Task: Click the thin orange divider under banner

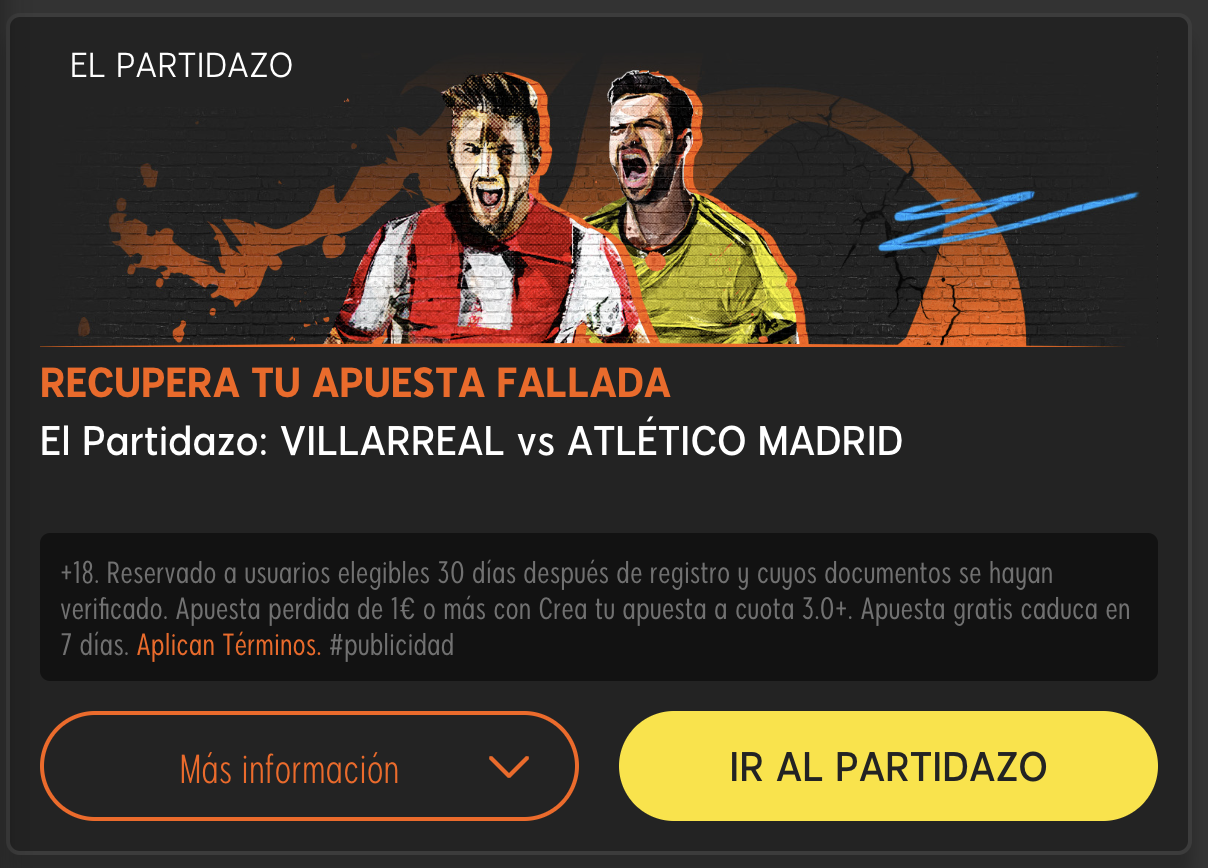Action: [x=584, y=346]
